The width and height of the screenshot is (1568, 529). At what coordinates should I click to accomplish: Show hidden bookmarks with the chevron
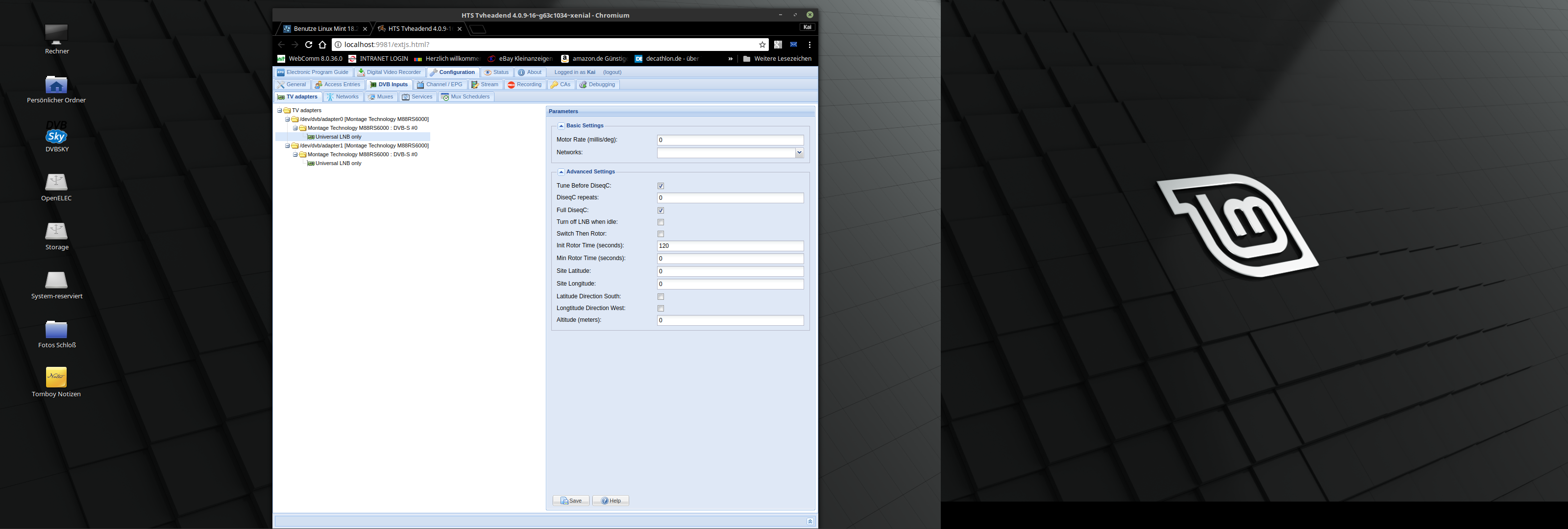tap(731, 59)
